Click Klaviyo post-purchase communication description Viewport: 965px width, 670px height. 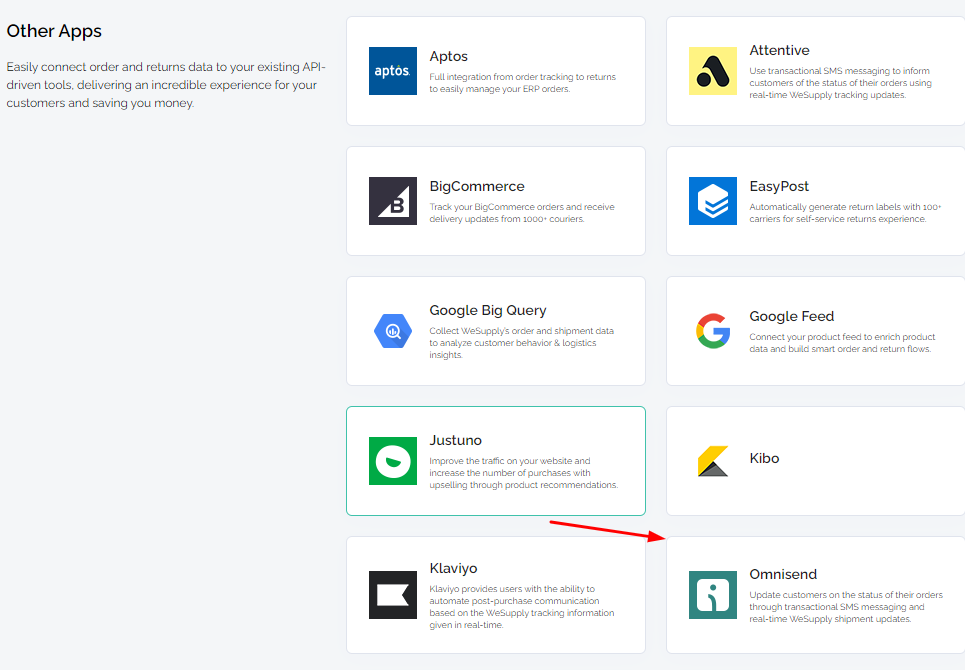[x=522, y=607]
